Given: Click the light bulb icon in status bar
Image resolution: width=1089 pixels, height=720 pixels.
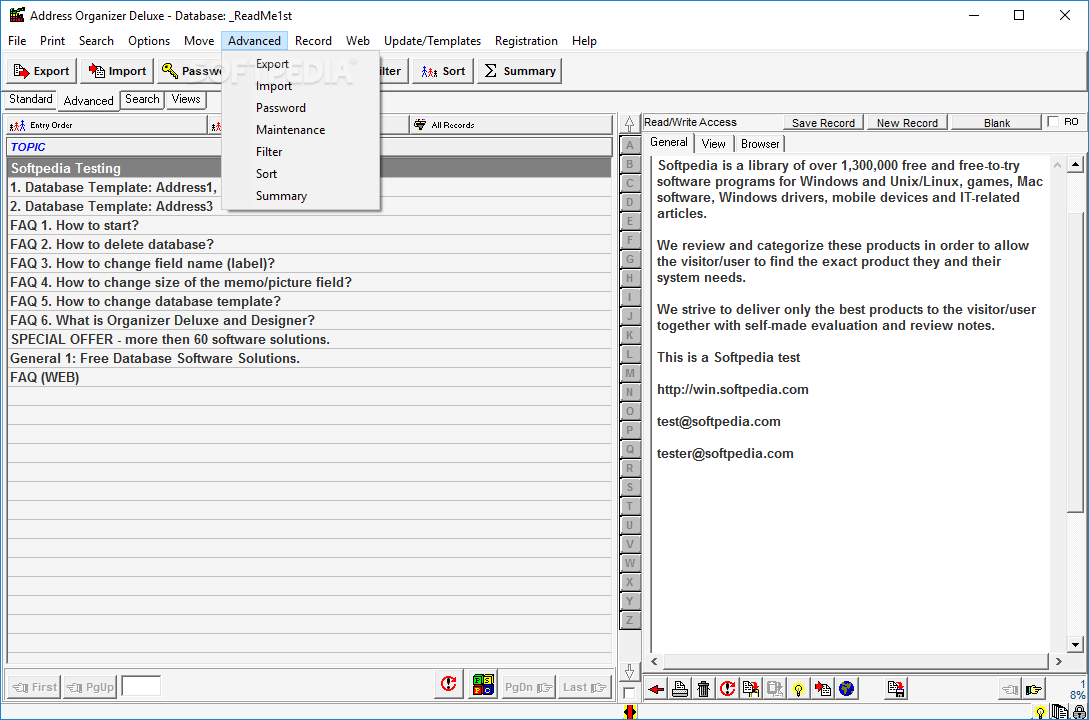Looking at the screenshot, I should (1040, 712).
